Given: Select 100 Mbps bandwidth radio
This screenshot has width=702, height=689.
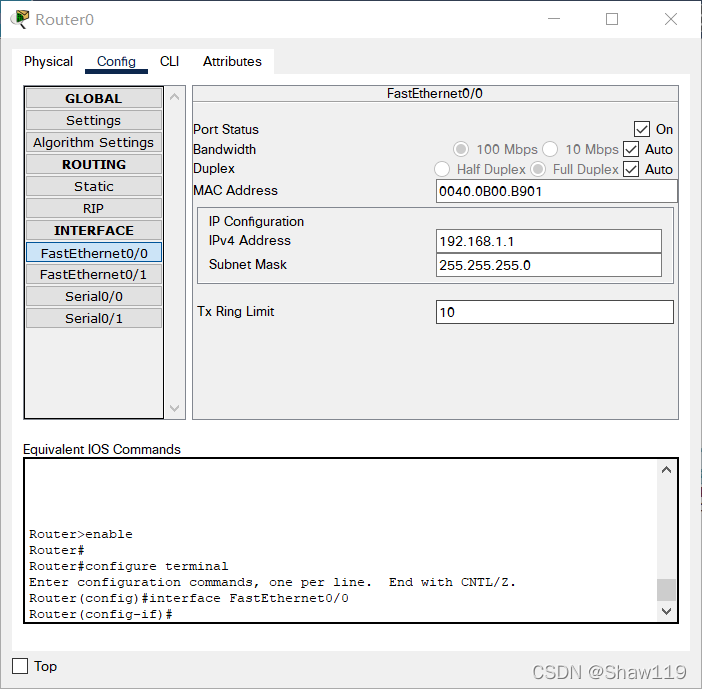Looking at the screenshot, I should pyautogui.click(x=461, y=149).
